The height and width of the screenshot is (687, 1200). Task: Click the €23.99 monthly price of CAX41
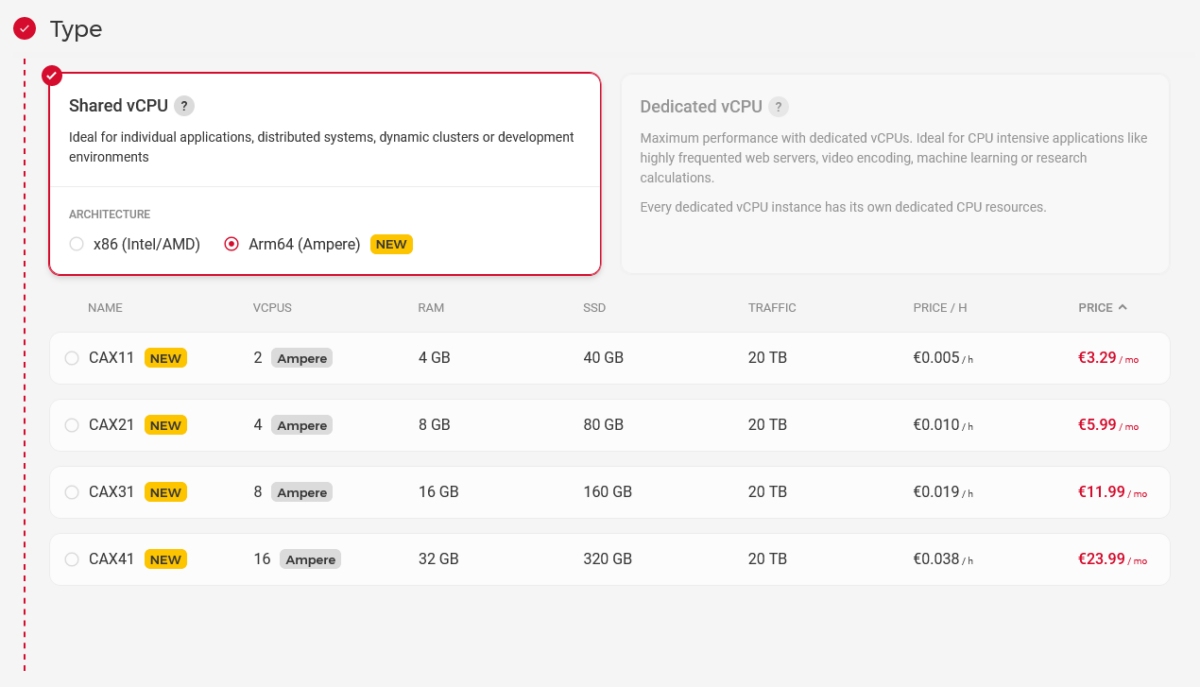[1101, 559]
